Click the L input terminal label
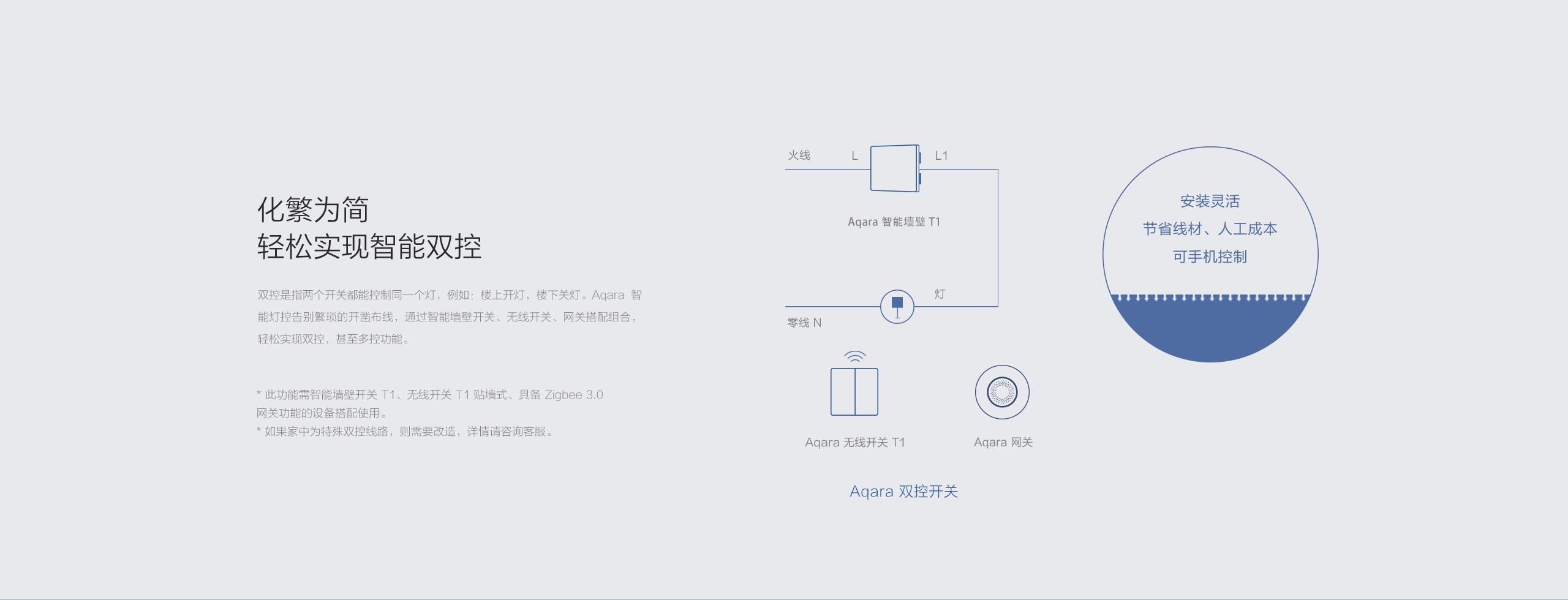Viewport: 1568px width, 600px height. coord(855,156)
